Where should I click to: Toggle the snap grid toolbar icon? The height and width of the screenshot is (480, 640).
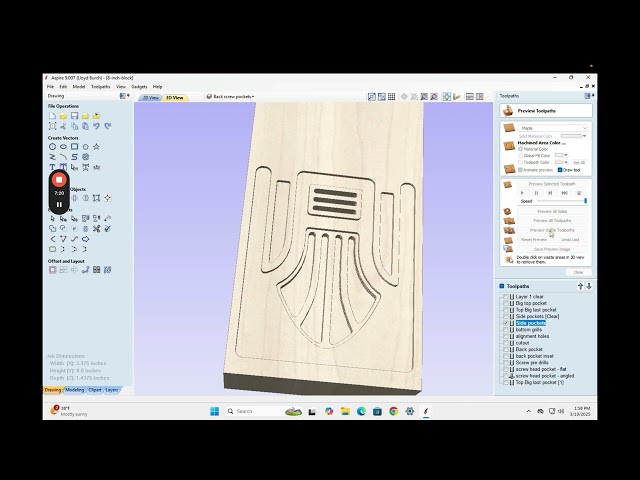(391, 97)
